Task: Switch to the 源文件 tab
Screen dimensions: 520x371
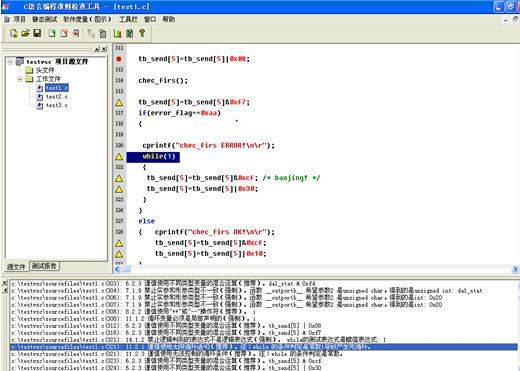Action: pyautogui.click(x=16, y=267)
